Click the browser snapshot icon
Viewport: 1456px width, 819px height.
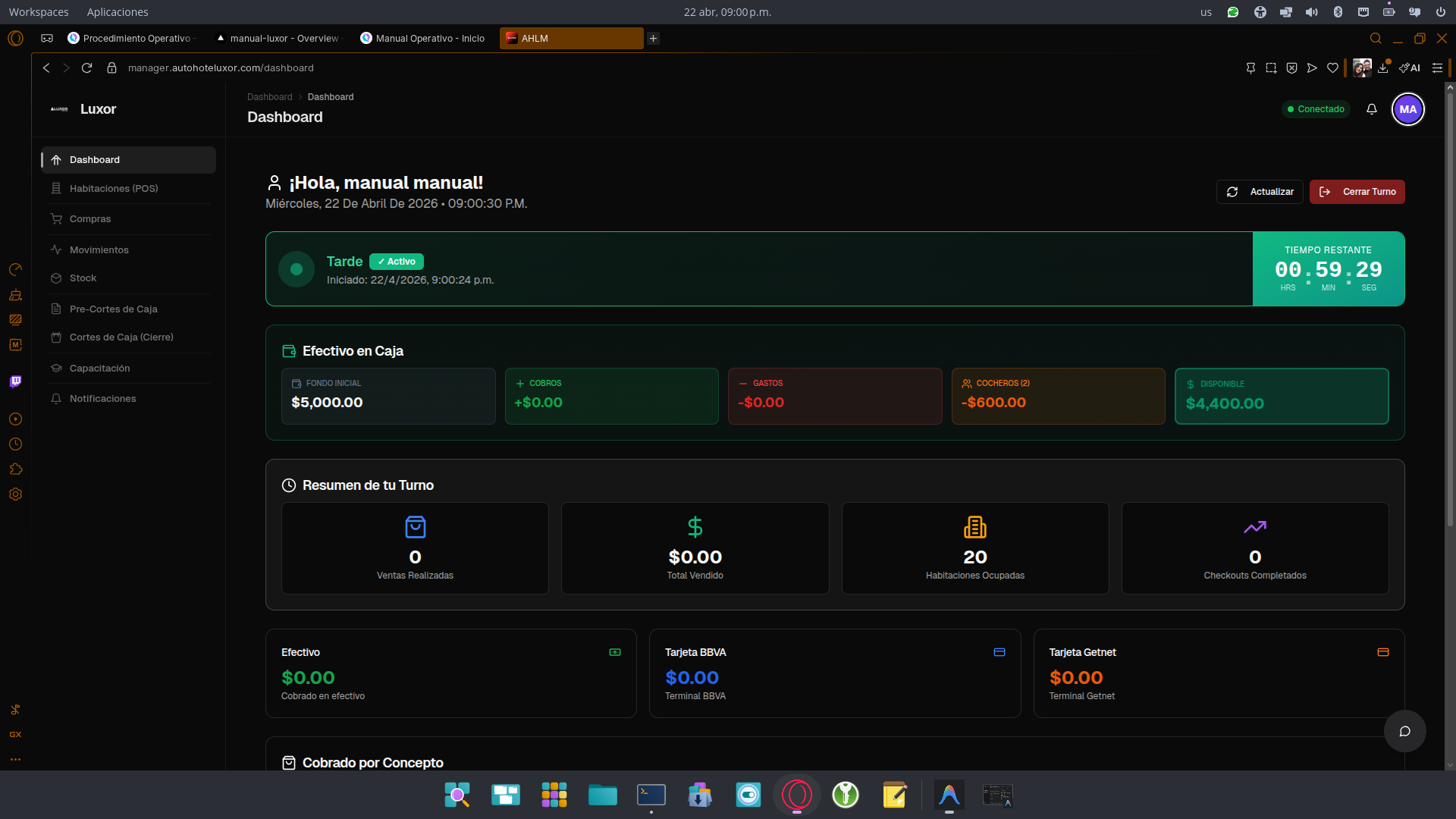(x=1271, y=68)
